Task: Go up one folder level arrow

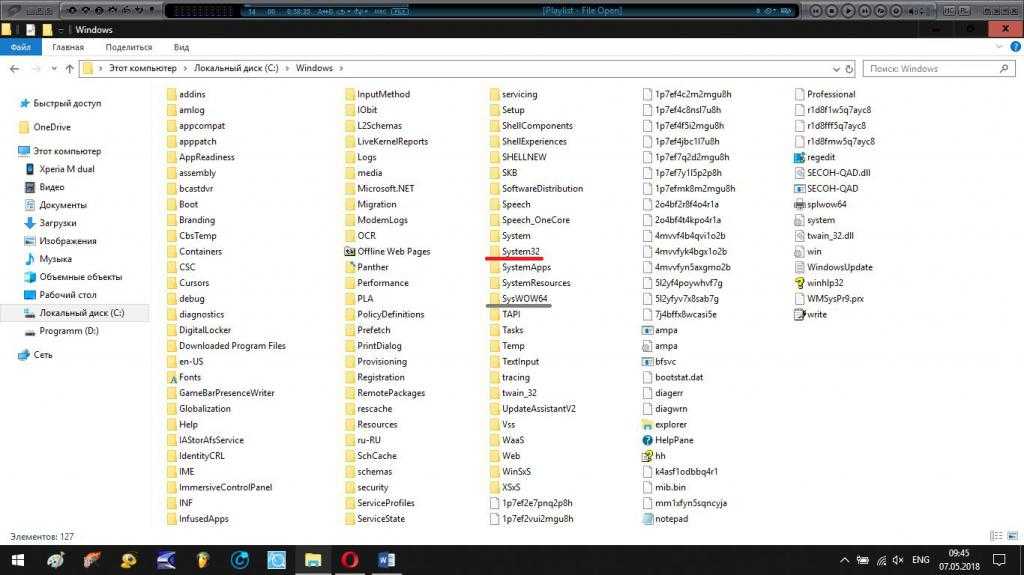Action: pyautogui.click(x=69, y=69)
